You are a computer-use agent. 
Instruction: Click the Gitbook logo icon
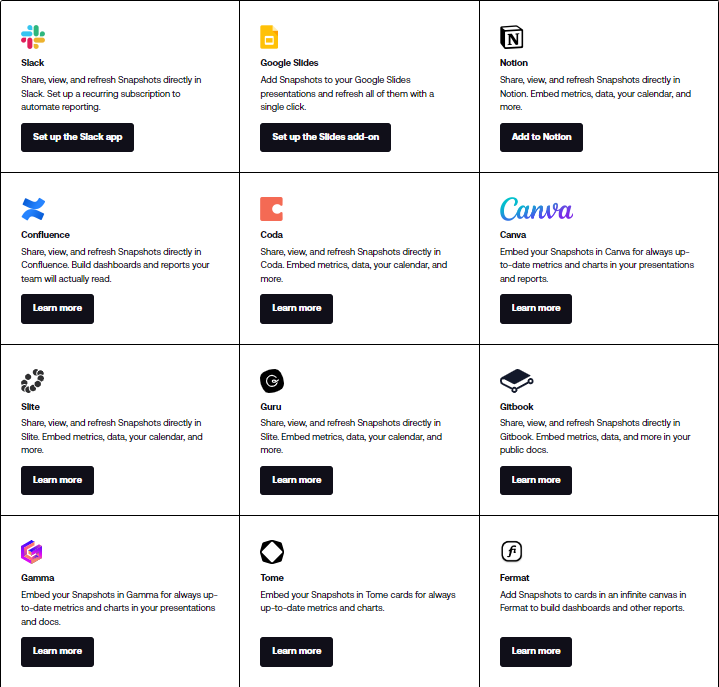click(x=516, y=380)
